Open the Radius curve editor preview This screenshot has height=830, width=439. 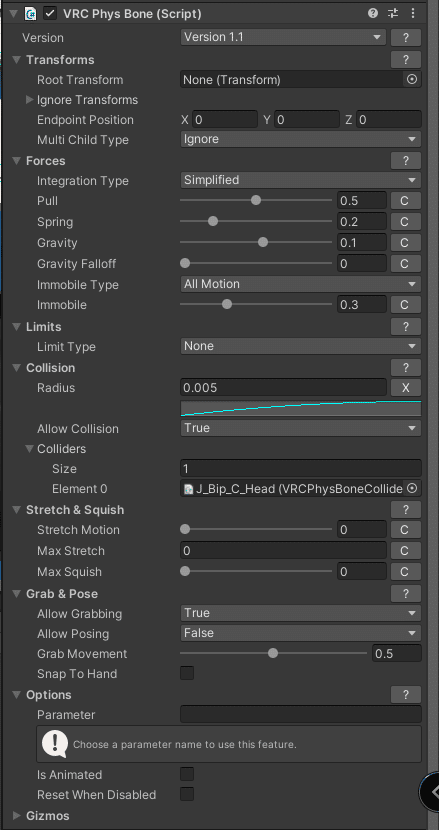(x=301, y=409)
